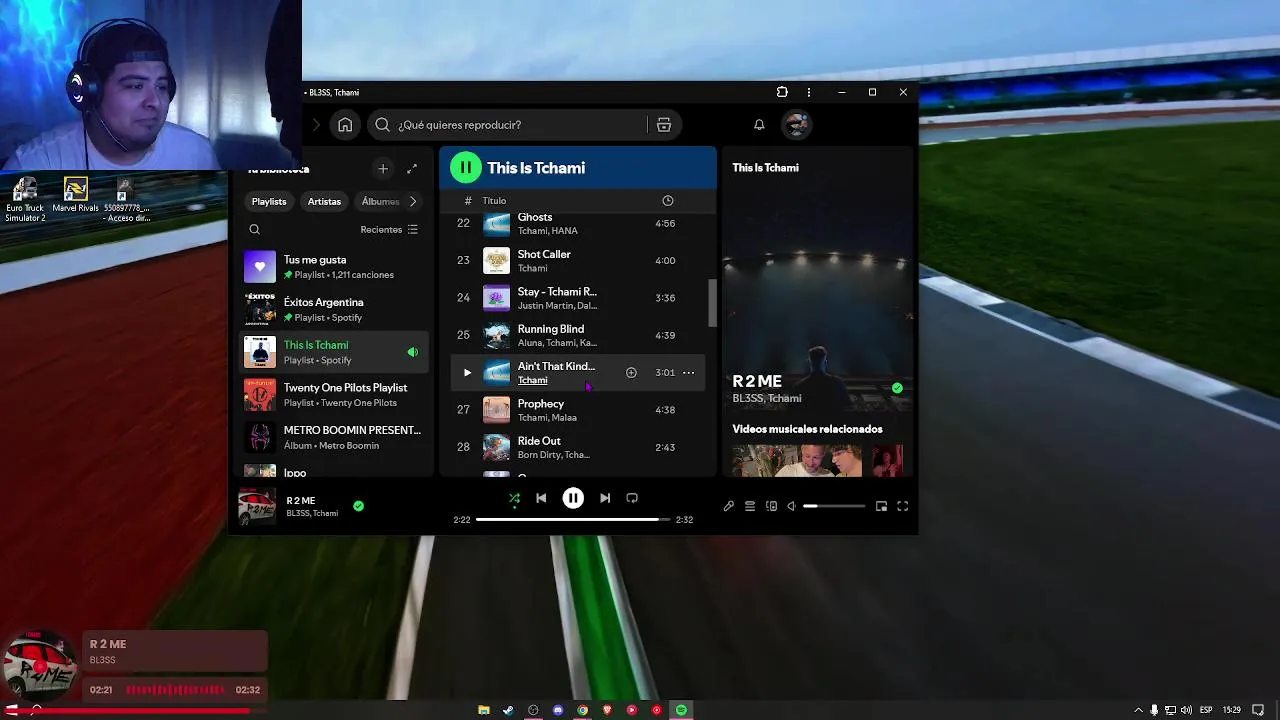Open 'Tus me gusta' playlist
The image size is (1280, 720).
tap(335, 267)
